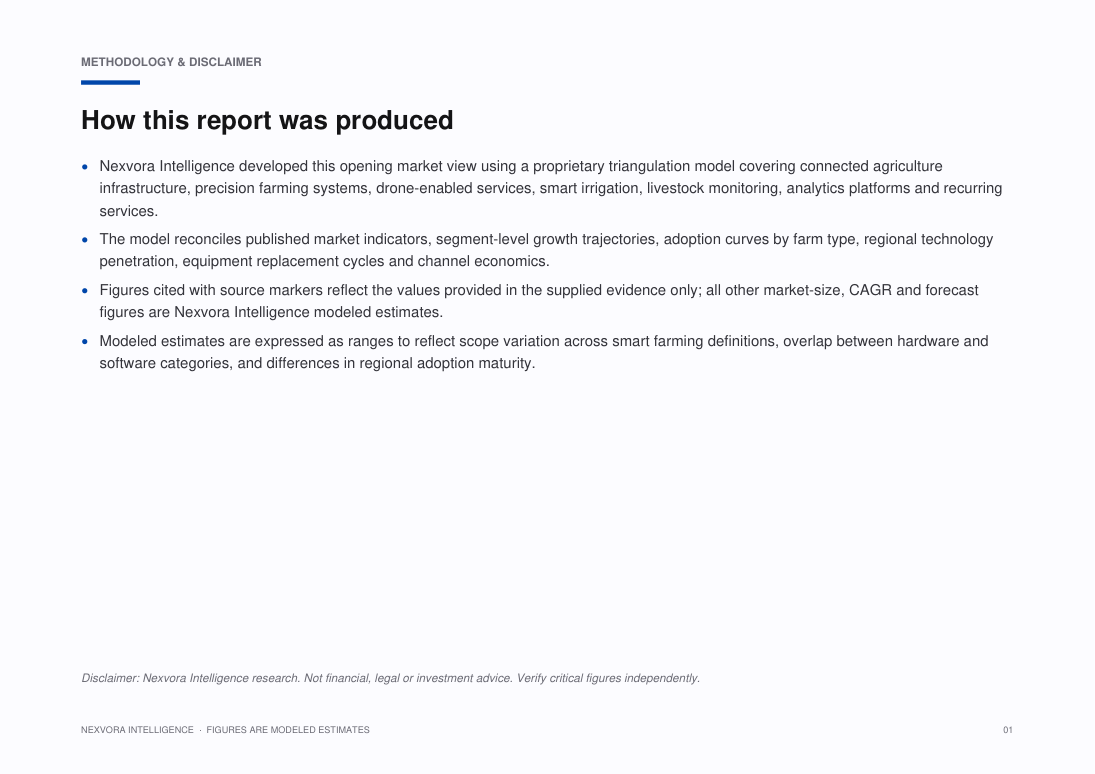The height and width of the screenshot is (774, 1095).
Task: Click the page number '01' in footer
Action: click(1008, 730)
